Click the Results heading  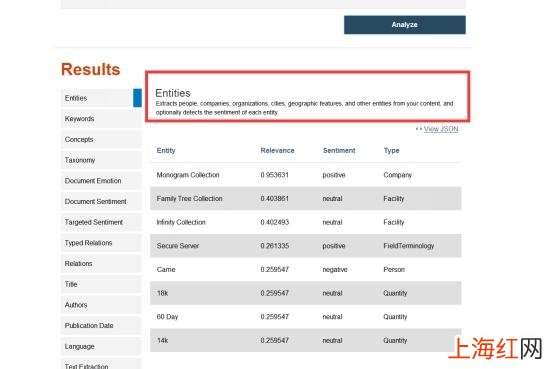[90, 69]
